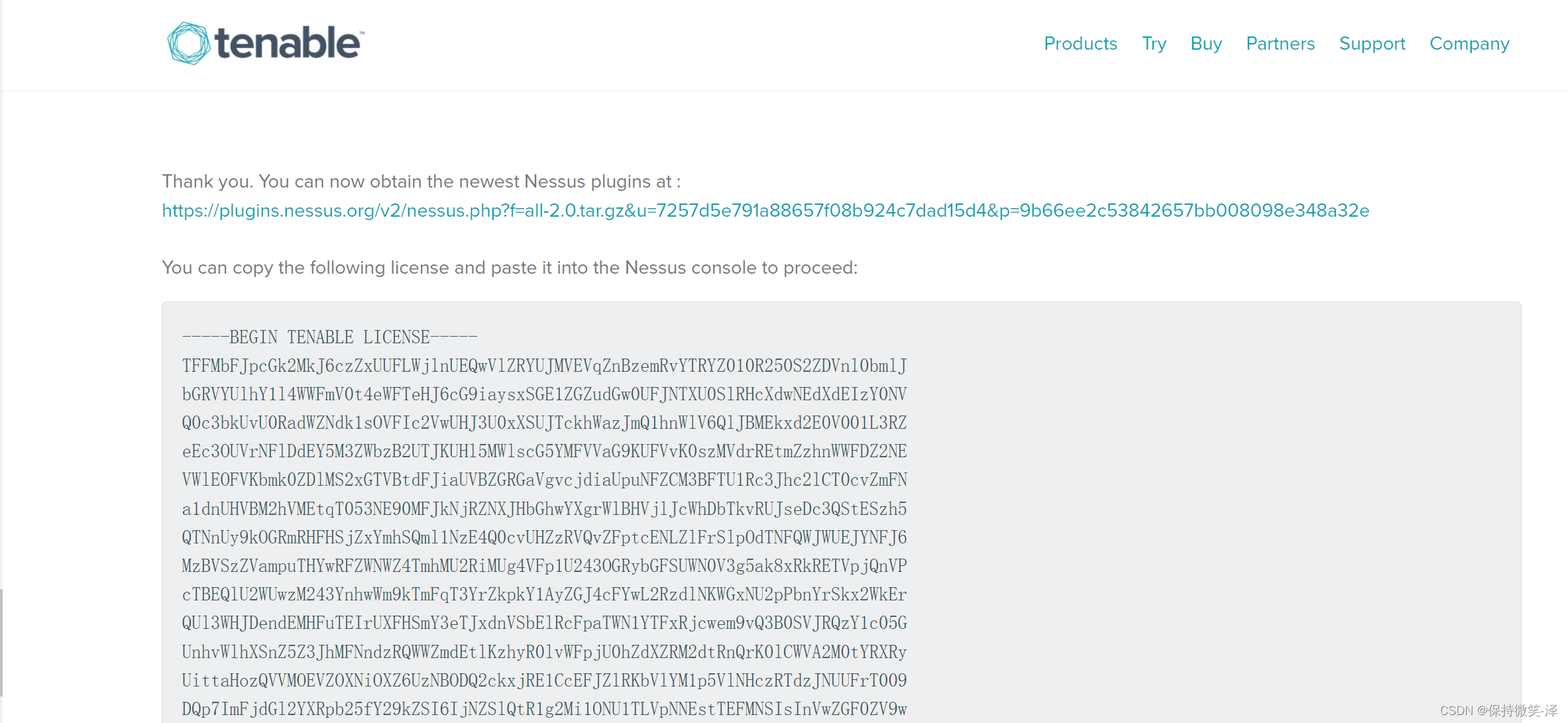Viewport: 1568px width, 723px height.
Task: Click the license line starting with UittaHoz
Action: coord(544,681)
